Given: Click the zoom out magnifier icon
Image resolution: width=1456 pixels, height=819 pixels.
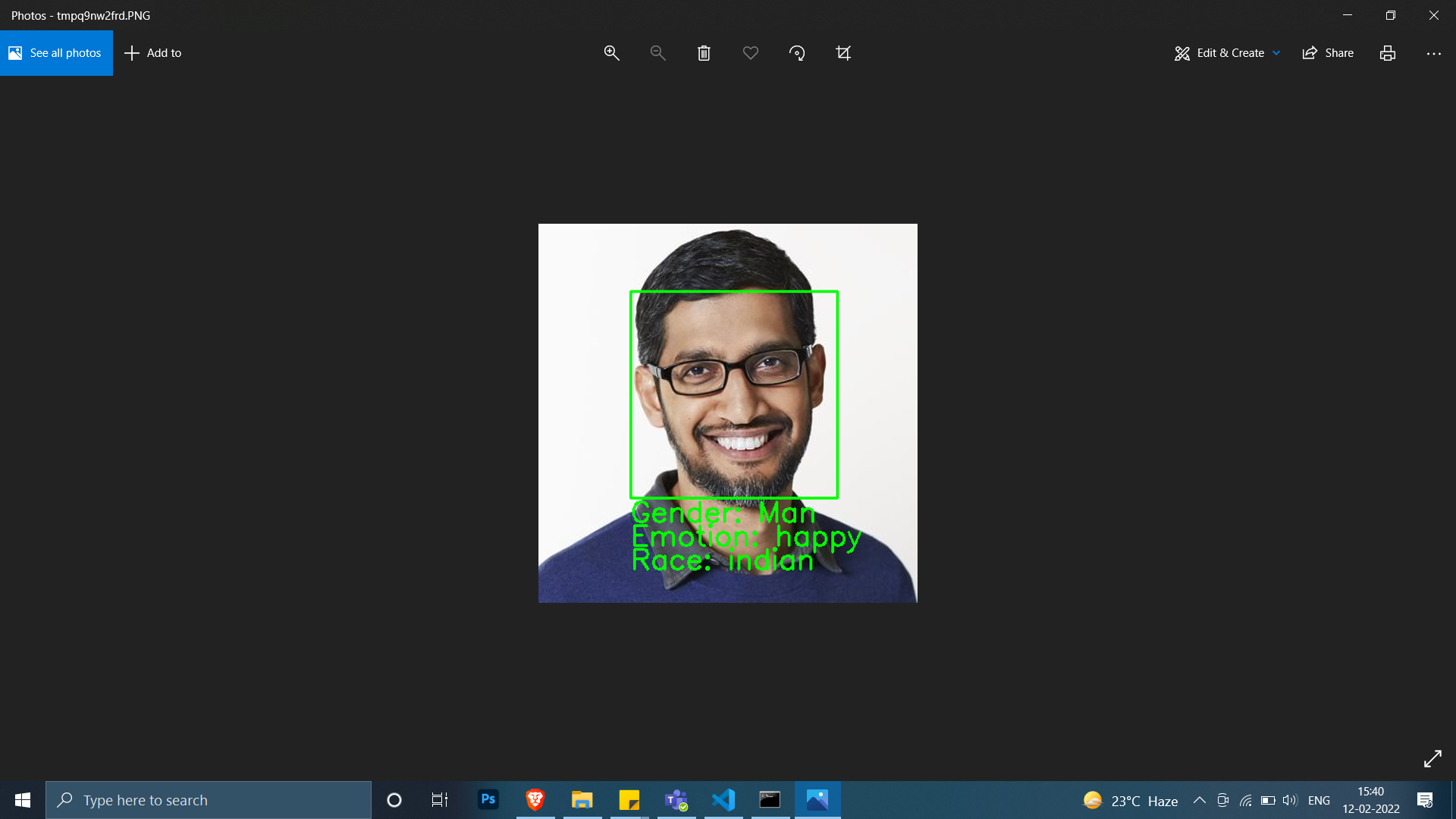Looking at the screenshot, I should (657, 53).
